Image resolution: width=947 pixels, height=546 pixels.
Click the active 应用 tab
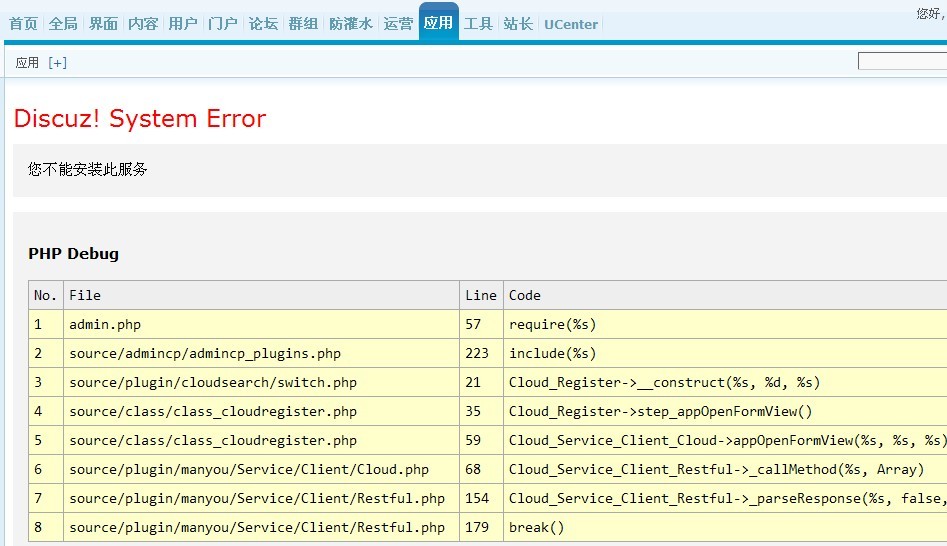(438, 22)
